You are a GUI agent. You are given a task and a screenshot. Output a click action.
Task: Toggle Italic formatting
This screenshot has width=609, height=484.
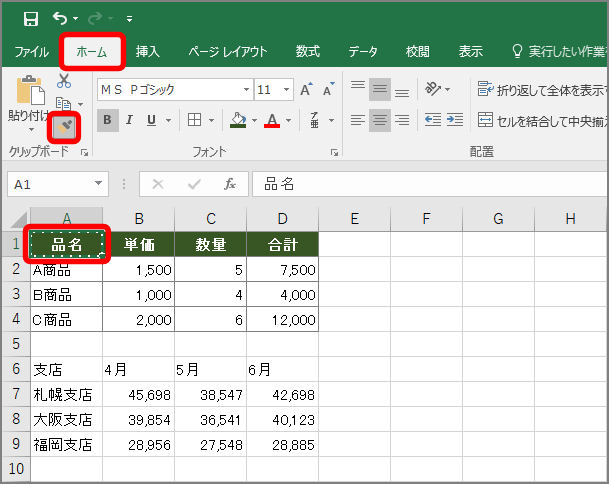129,120
